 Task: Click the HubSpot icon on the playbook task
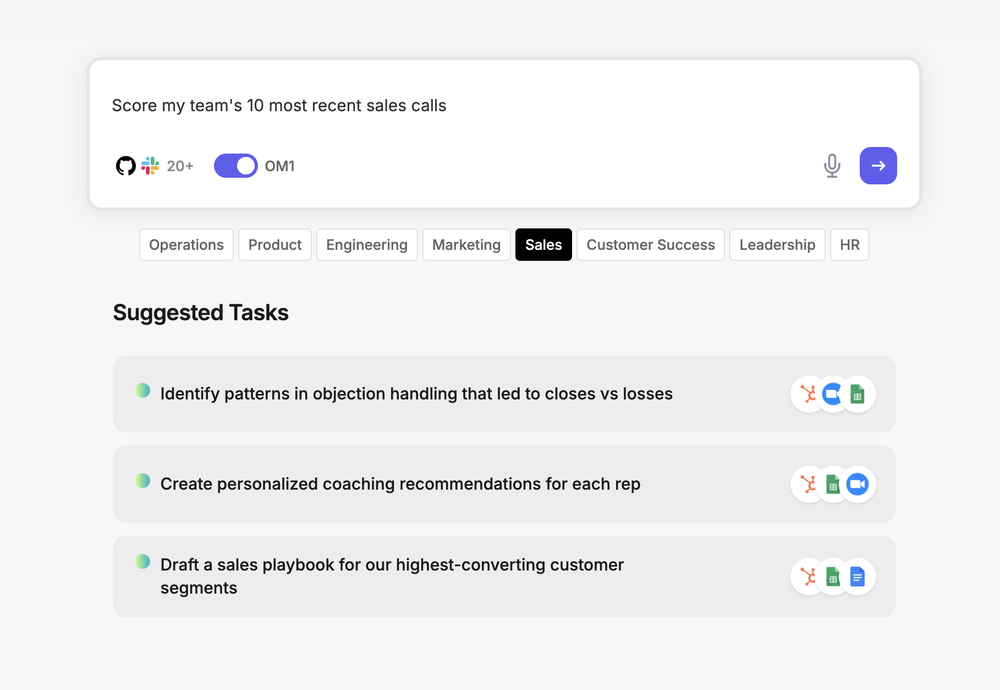pos(809,577)
